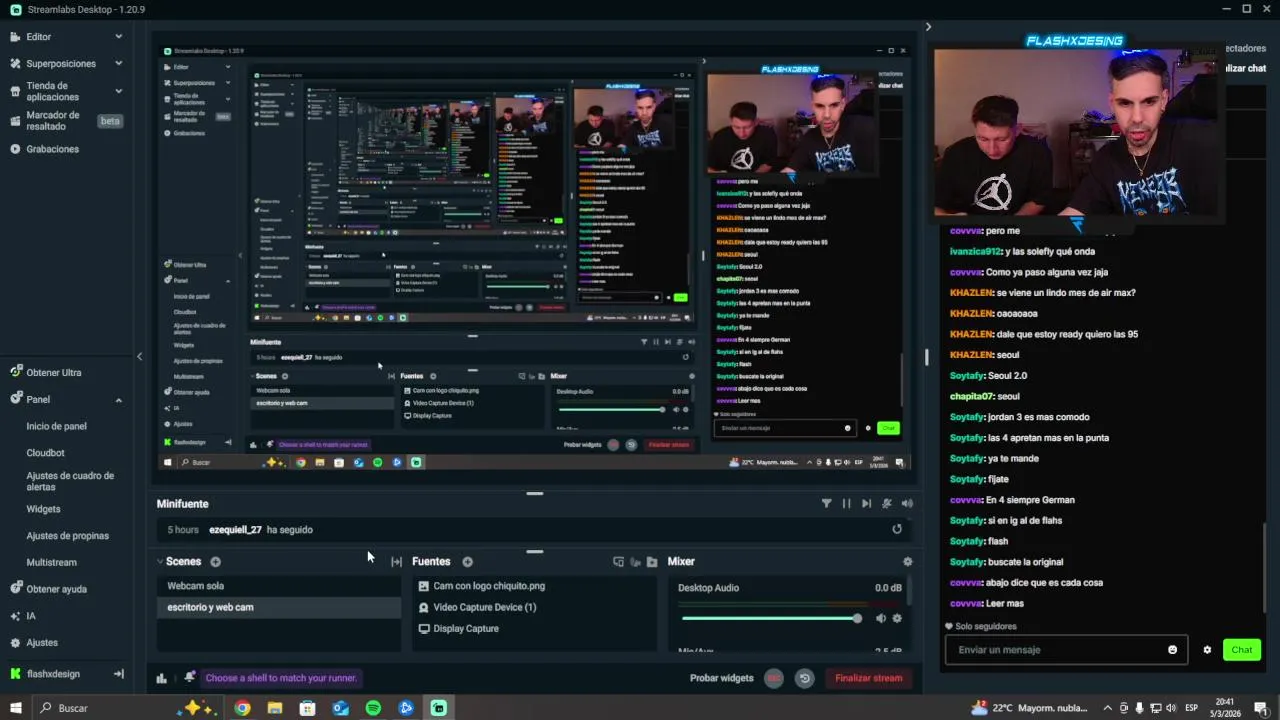Filter Minifuente events with funnel icon

pyautogui.click(x=826, y=504)
